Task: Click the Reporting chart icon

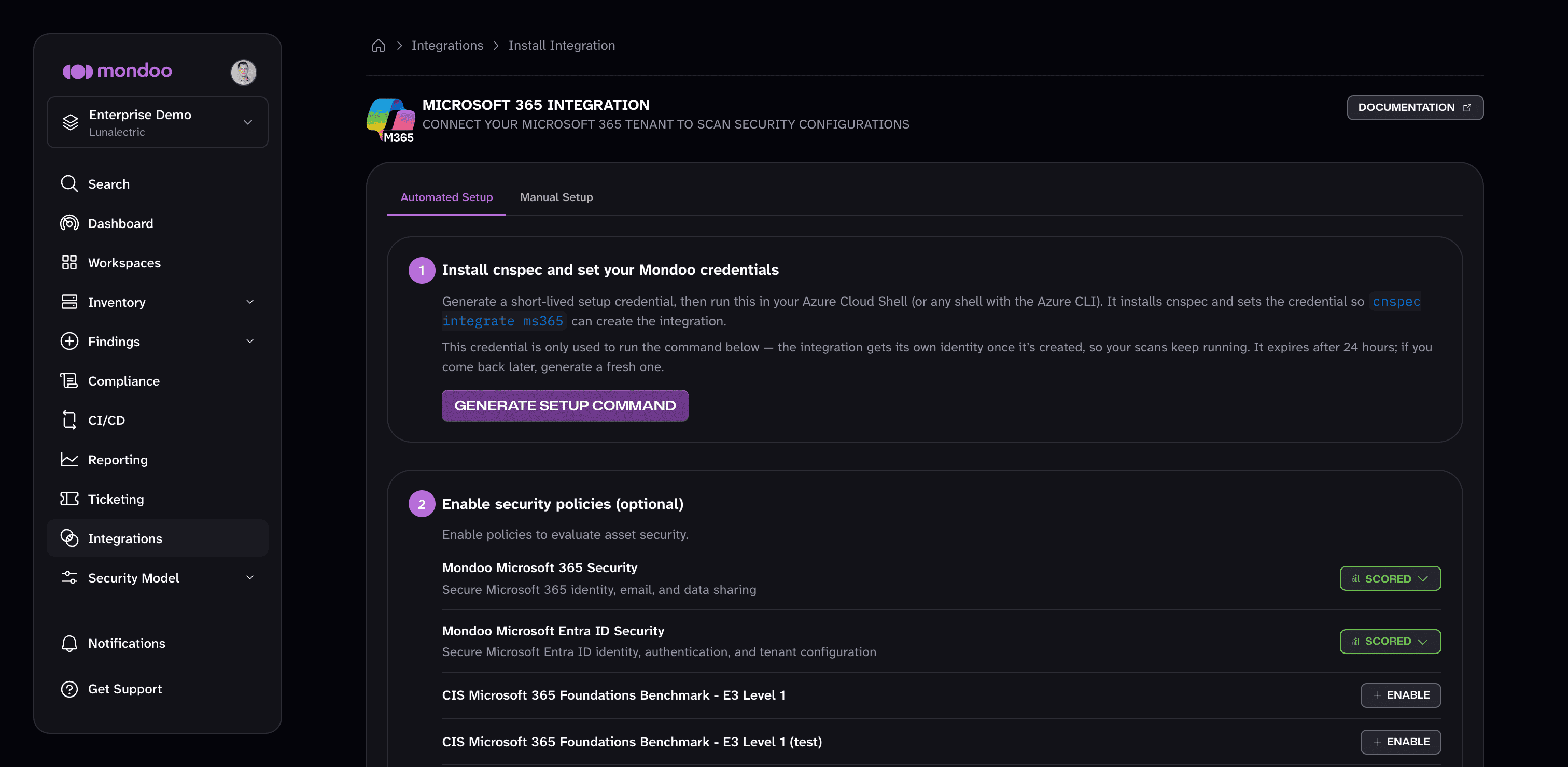Action: pos(69,460)
